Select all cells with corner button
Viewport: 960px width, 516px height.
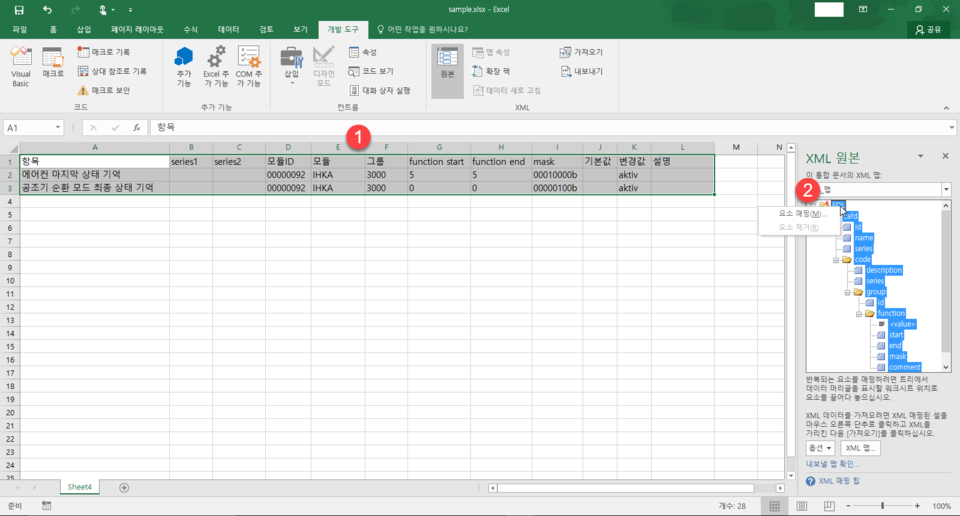[10, 148]
